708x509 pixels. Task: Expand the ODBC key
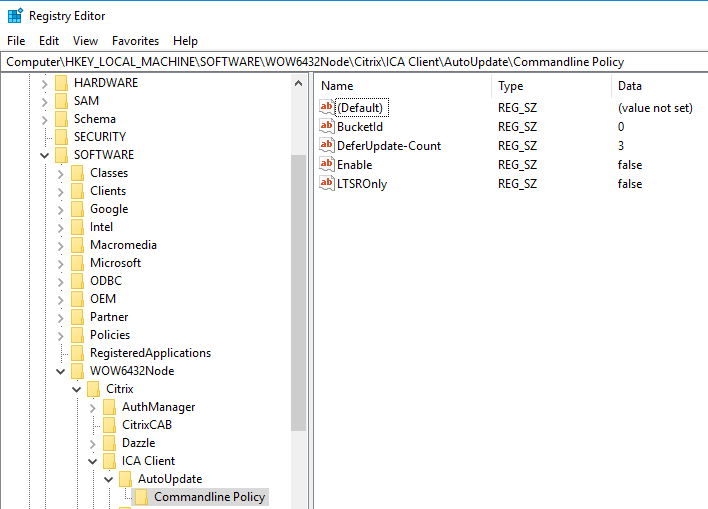61,282
